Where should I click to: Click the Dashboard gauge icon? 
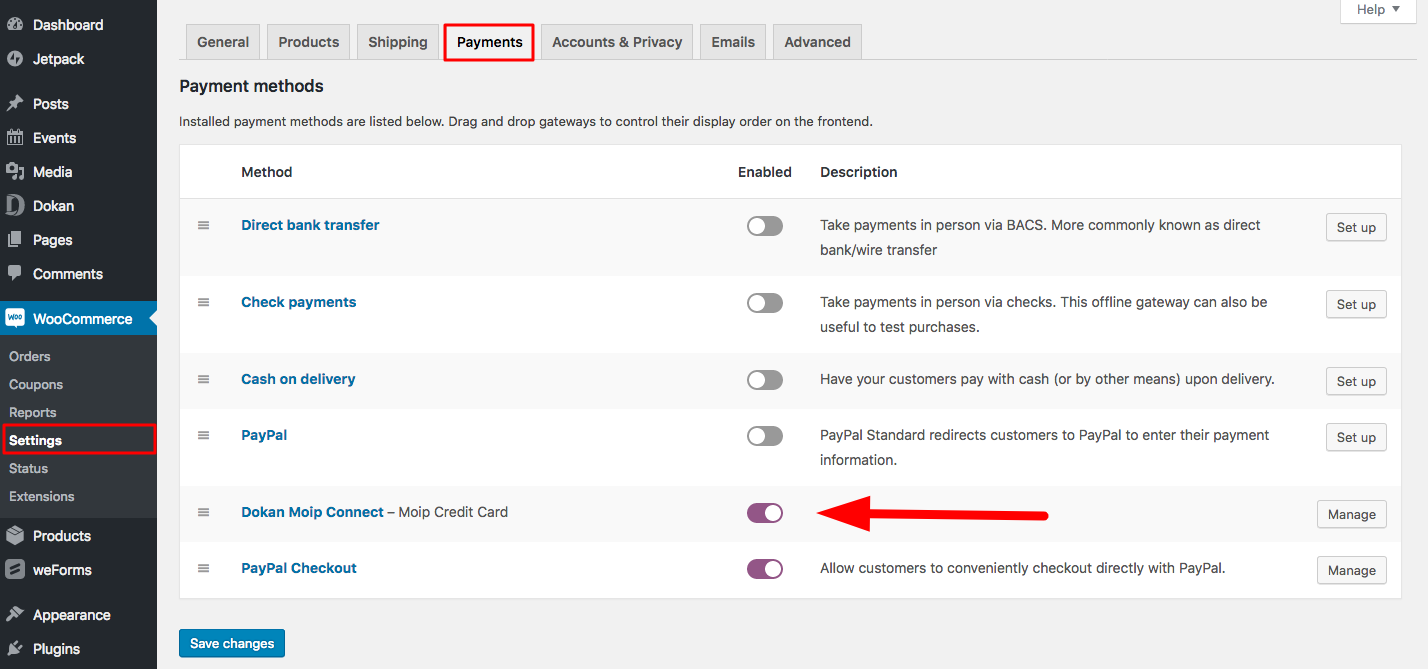[x=15, y=25]
